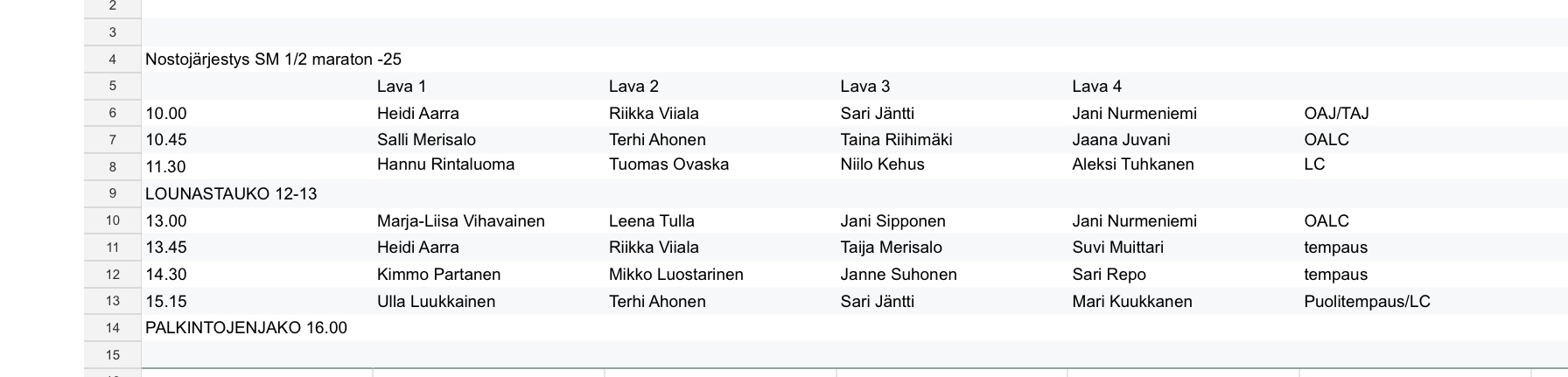Select the 'Lava 4' heading cell
1568x377 pixels.
point(1097,87)
